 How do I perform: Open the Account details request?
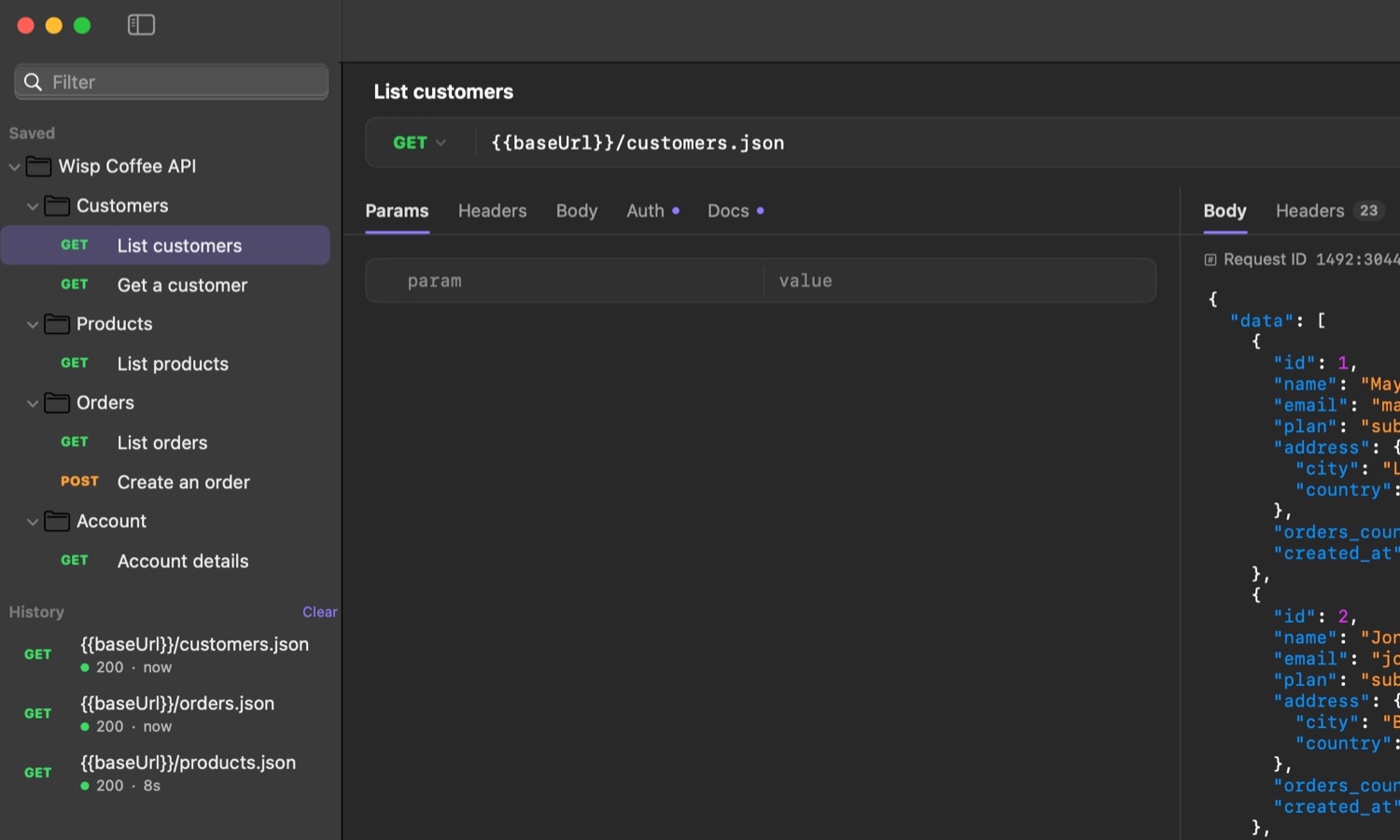(165, 561)
